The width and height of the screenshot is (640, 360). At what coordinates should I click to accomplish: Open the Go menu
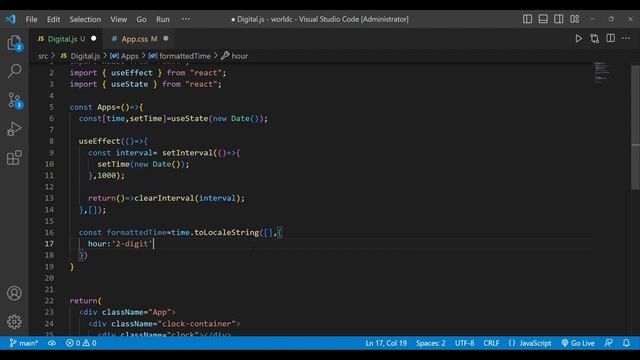[141, 19]
